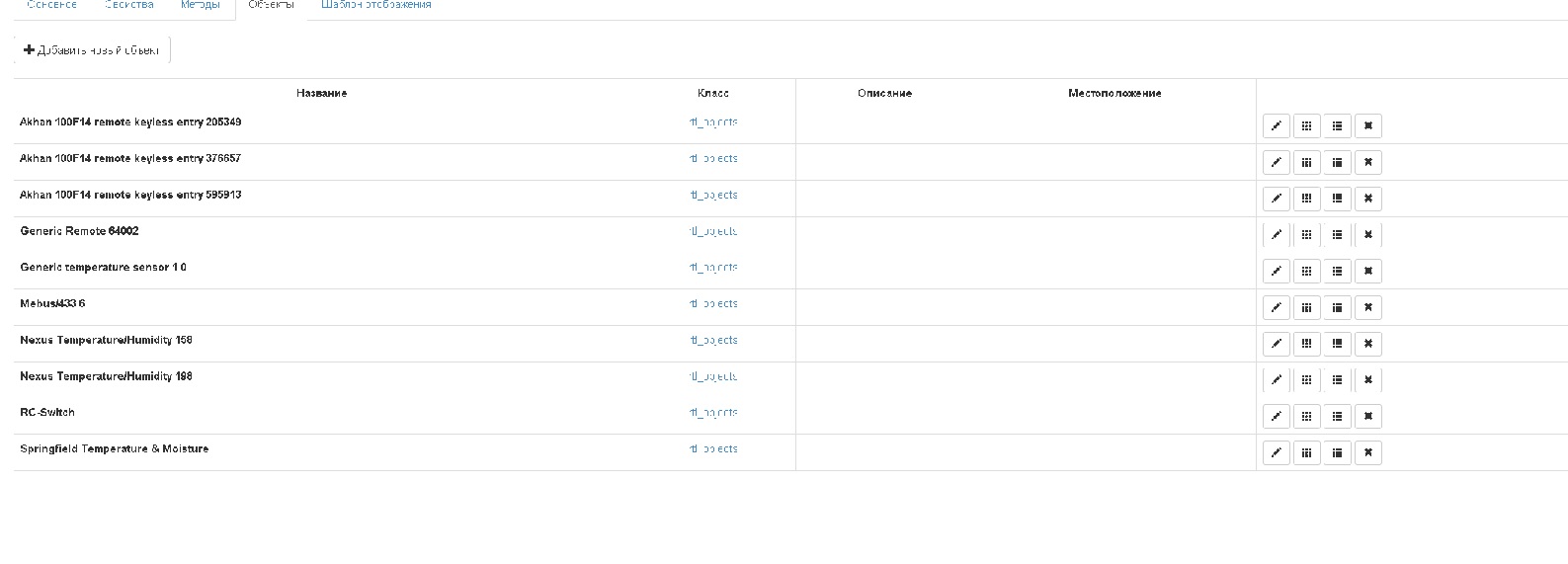Open tl_objects class link for Mebus/433 6
Image resolution: width=1568 pixels, height=564 pixels.
coord(713,304)
